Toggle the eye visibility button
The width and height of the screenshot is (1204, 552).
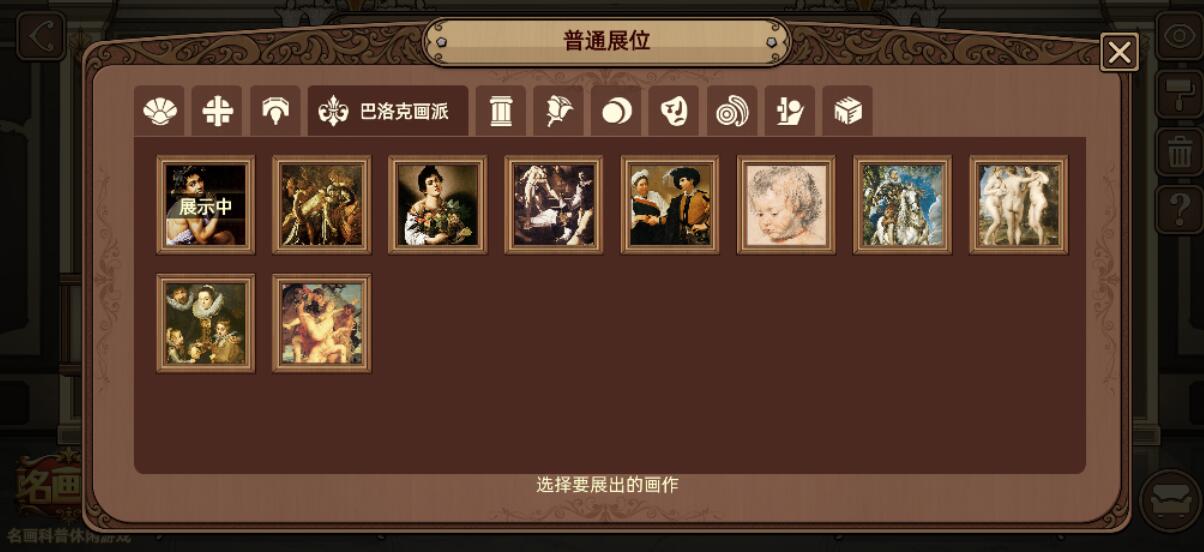[x=1179, y=37]
